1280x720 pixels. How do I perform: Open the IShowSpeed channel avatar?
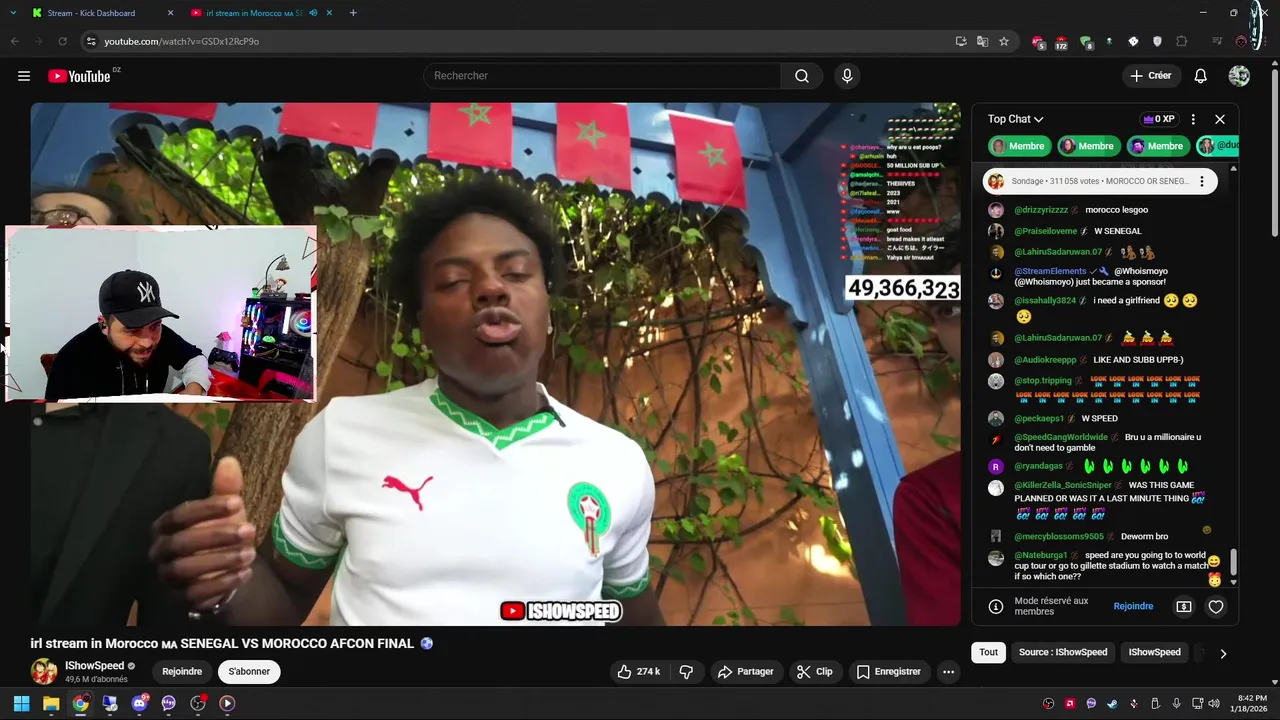(x=44, y=672)
